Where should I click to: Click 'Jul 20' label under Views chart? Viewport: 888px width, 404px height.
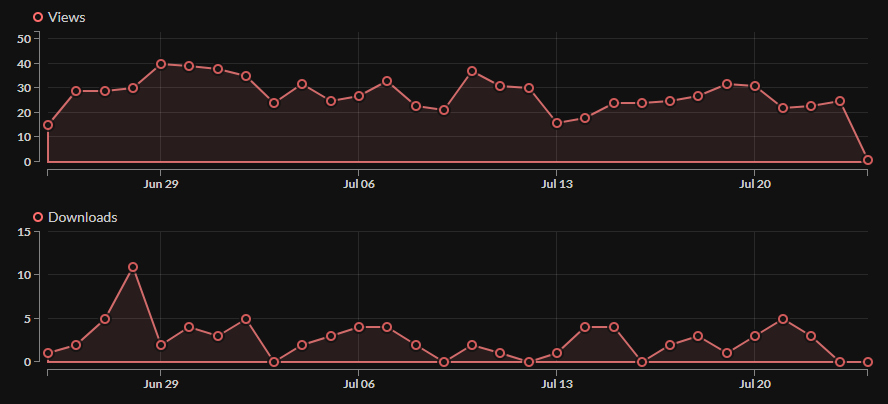point(754,184)
